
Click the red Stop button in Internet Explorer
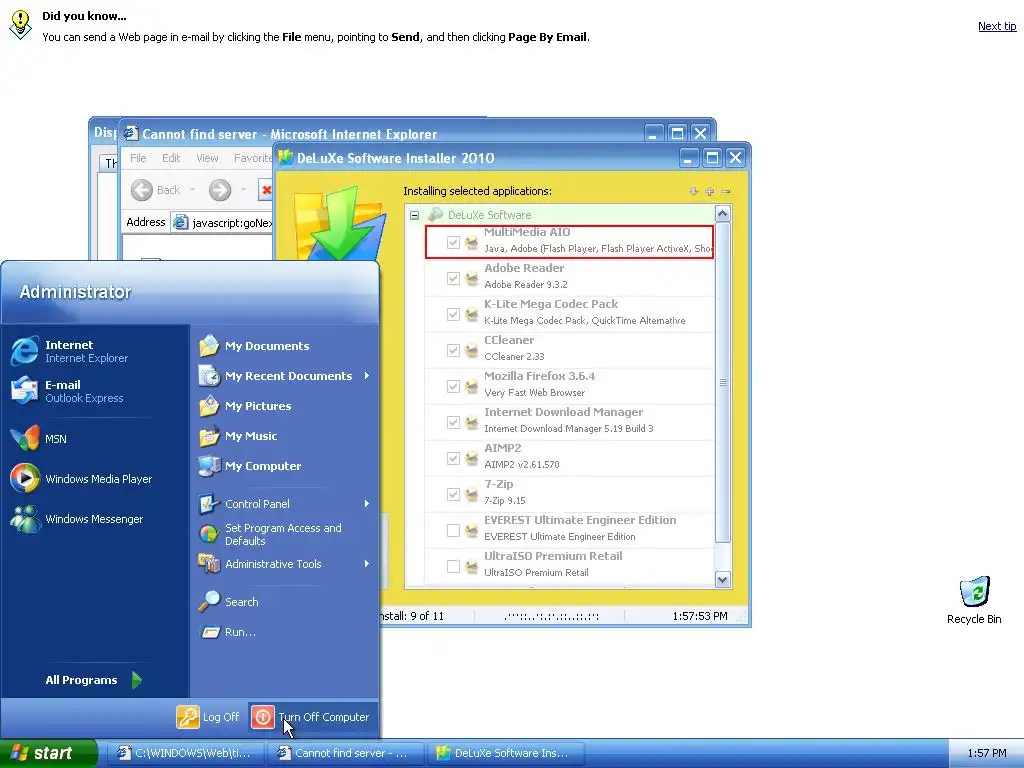coord(266,190)
